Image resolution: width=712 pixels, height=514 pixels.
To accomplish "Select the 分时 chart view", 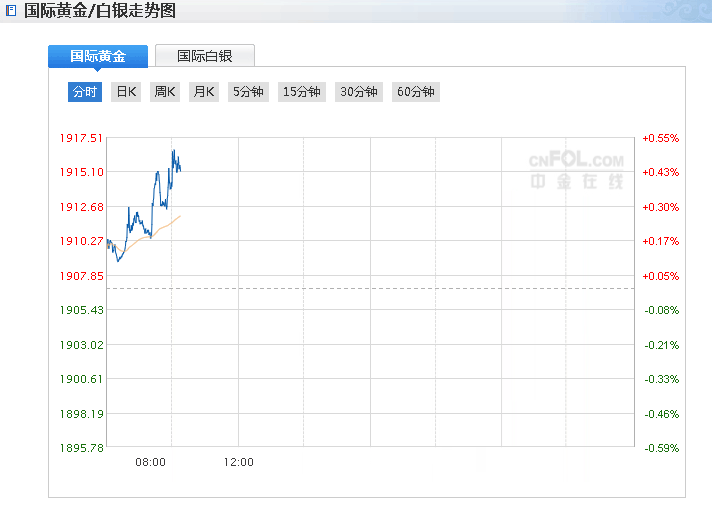I will 85,92.
